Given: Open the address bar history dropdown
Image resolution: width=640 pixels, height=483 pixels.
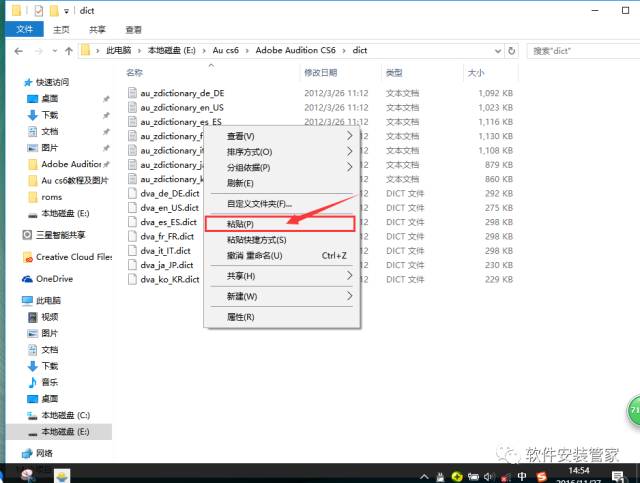Looking at the screenshot, I should (497, 50).
